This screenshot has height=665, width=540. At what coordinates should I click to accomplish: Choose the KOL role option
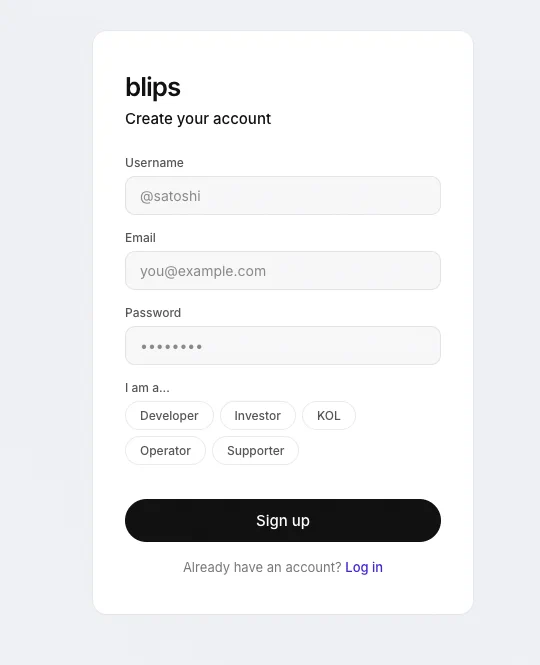tap(329, 416)
